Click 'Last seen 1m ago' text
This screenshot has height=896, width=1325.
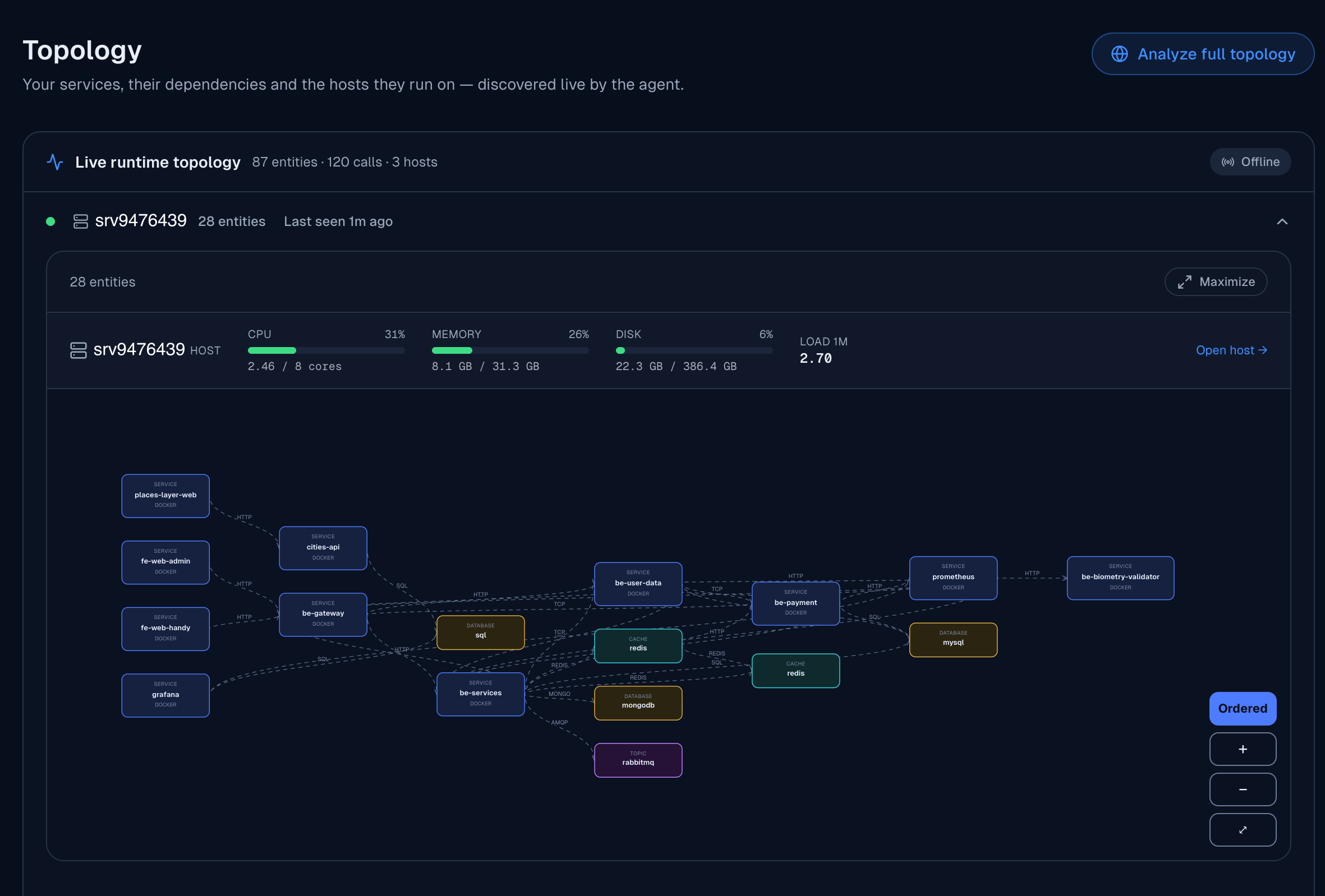click(338, 221)
